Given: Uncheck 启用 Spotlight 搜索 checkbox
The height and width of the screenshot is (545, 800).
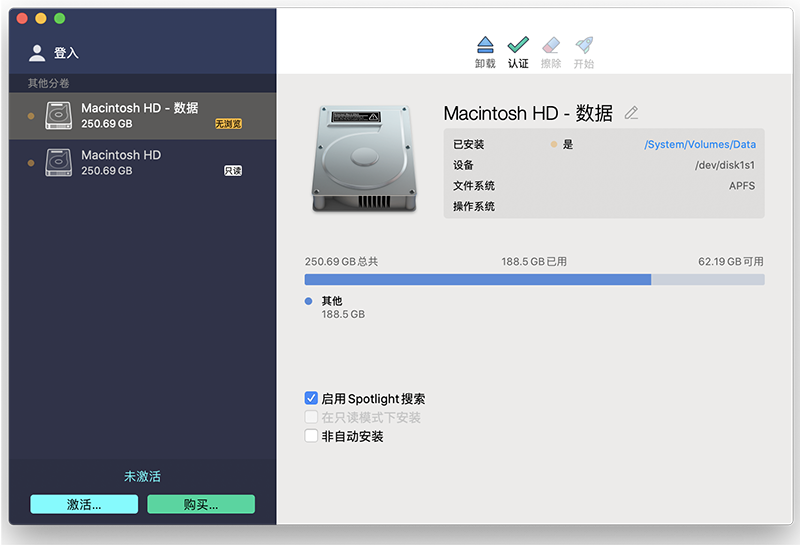Looking at the screenshot, I should tap(311, 398).
